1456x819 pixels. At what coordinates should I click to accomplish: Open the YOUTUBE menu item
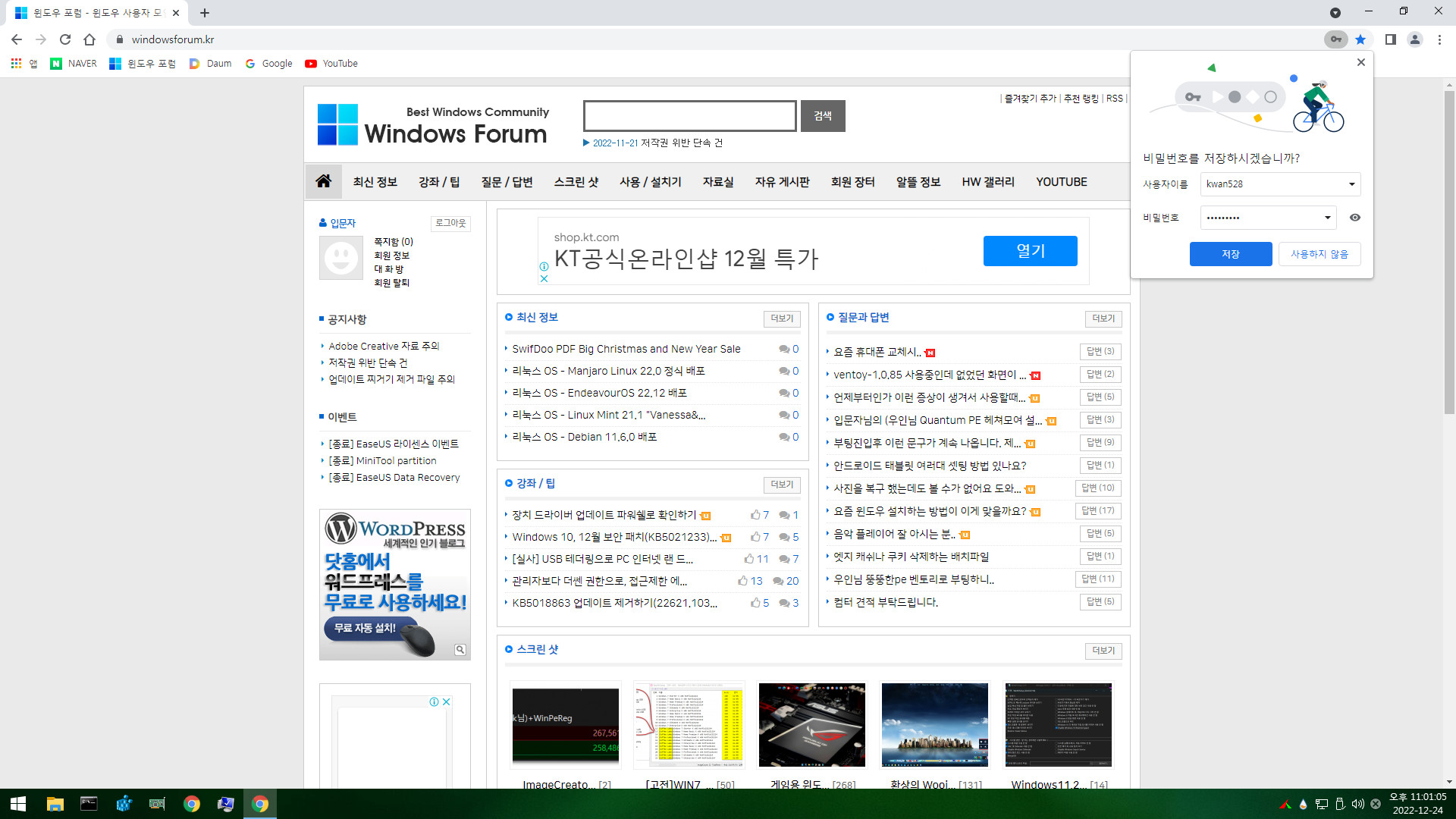click(x=1062, y=182)
